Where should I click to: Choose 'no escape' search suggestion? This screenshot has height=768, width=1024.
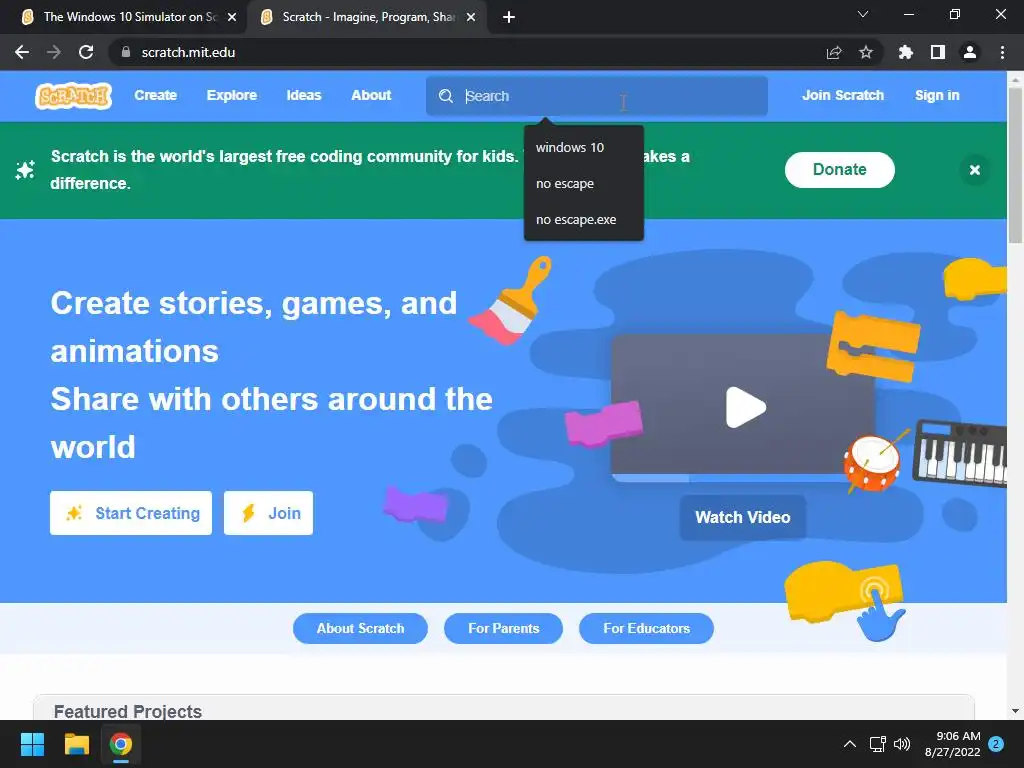click(x=584, y=184)
